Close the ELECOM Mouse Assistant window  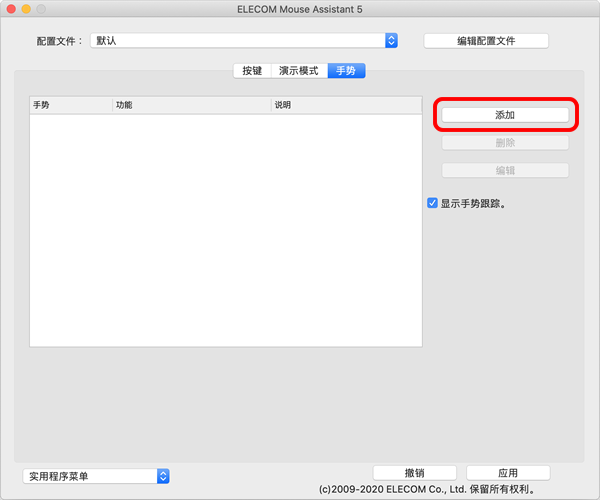[11, 9]
